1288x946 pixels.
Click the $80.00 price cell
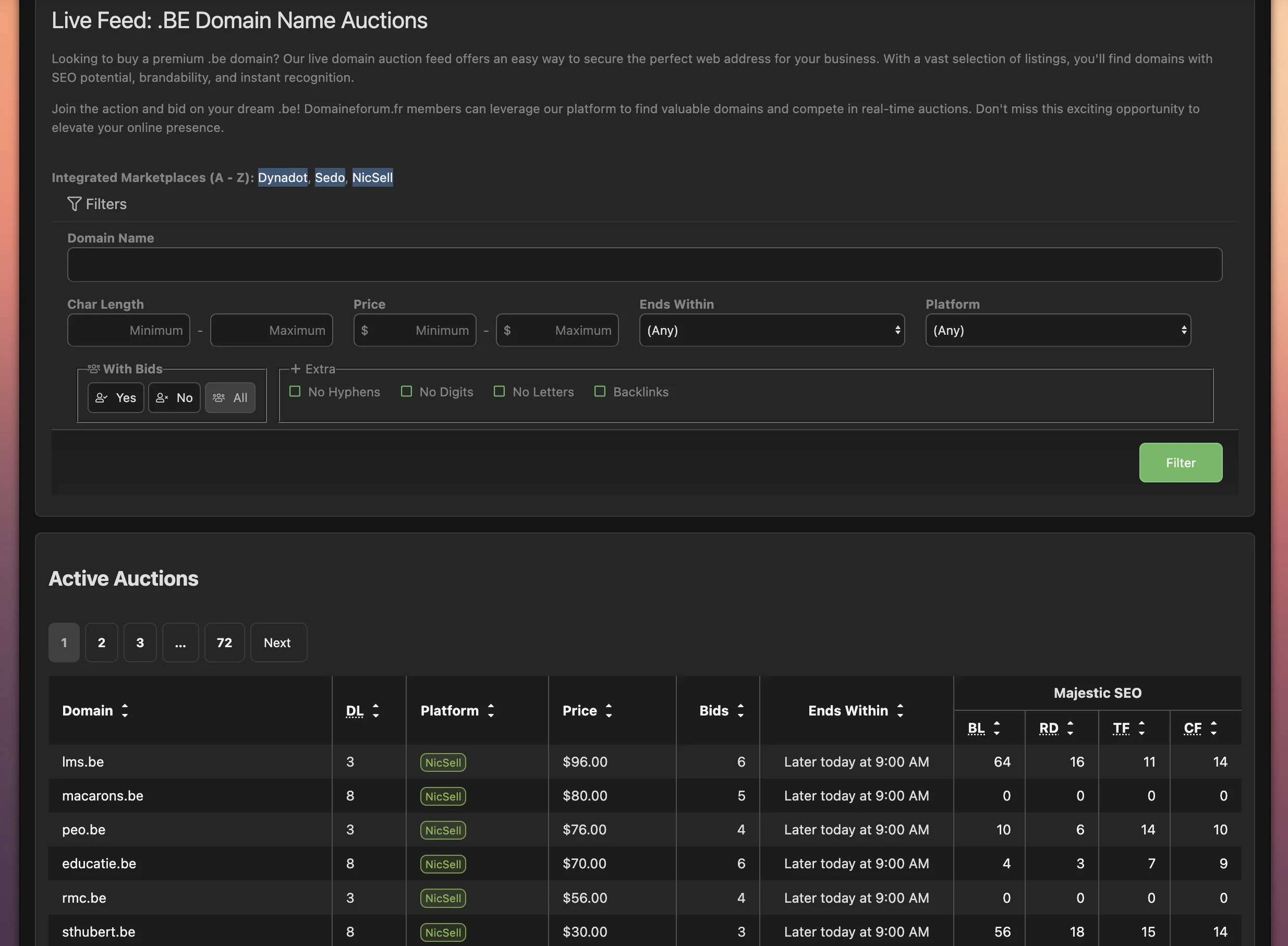(585, 795)
